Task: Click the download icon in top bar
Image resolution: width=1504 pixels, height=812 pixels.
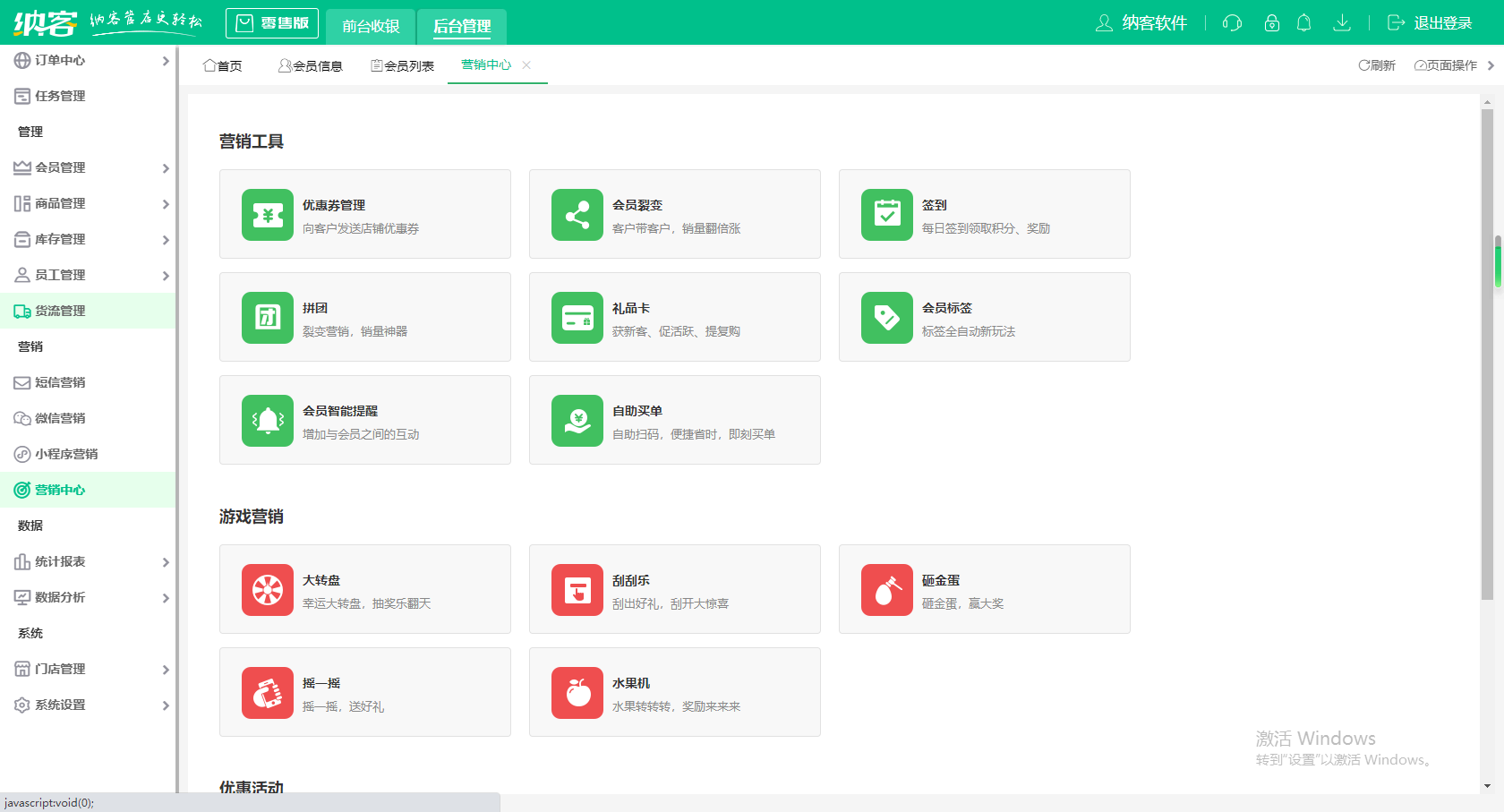Action: pos(1341,23)
